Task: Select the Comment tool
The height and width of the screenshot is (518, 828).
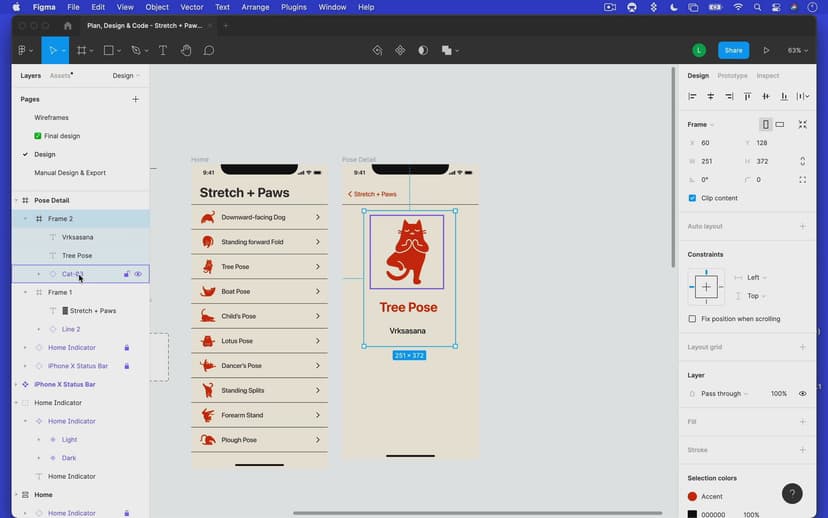Action: pyautogui.click(x=209, y=50)
